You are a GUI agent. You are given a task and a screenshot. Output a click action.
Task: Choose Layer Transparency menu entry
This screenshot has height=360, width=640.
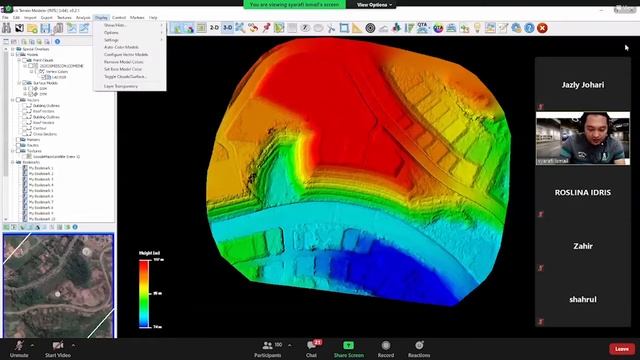click(x=121, y=87)
